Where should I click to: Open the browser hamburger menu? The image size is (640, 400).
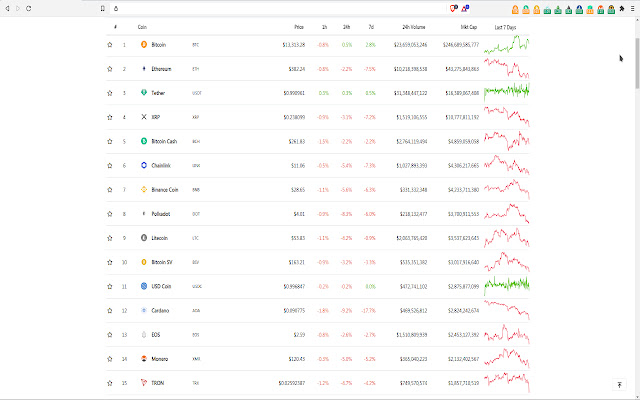[633, 8]
